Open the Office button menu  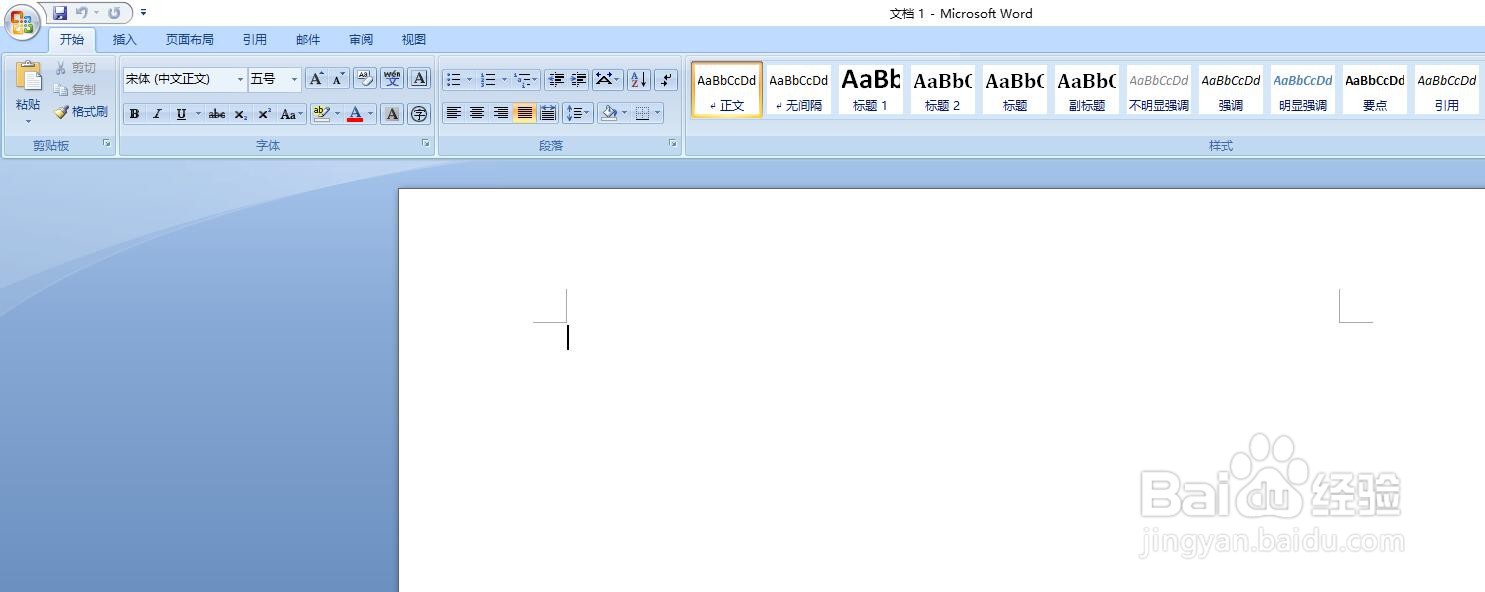22,22
